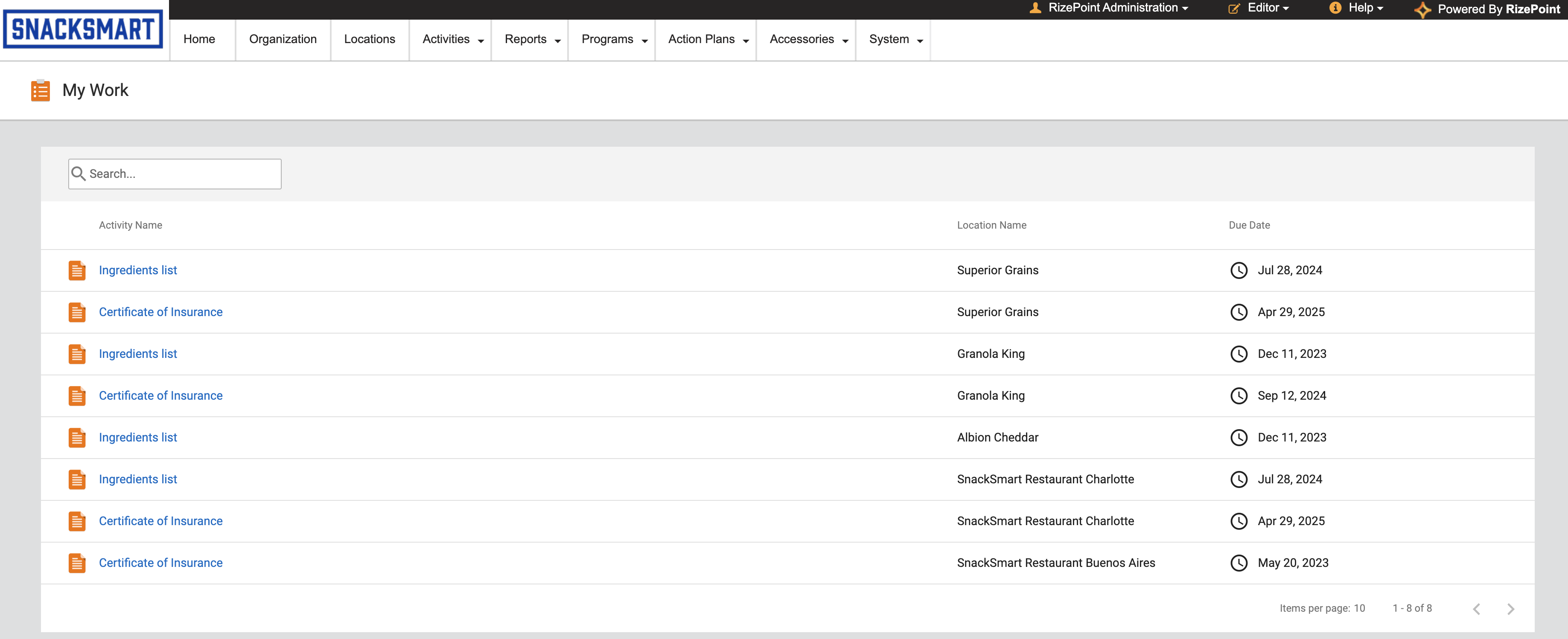The height and width of the screenshot is (639, 1568).
Task: Click document icon for Superior Grains Ingredients list
Action: (x=77, y=270)
